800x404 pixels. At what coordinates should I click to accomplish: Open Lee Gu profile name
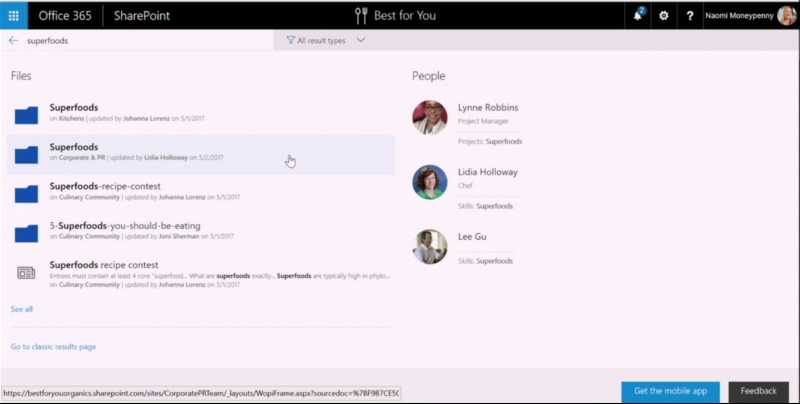click(472, 236)
